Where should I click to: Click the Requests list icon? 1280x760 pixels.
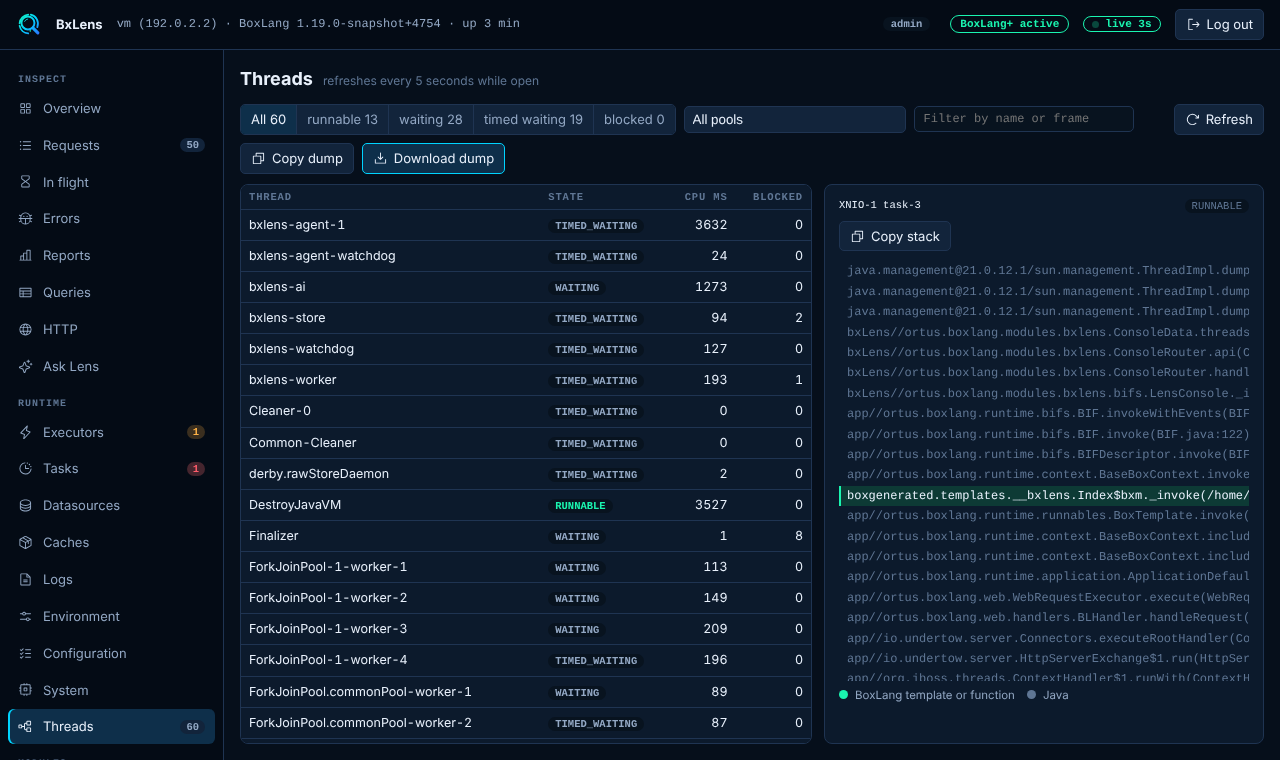(x=25, y=145)
